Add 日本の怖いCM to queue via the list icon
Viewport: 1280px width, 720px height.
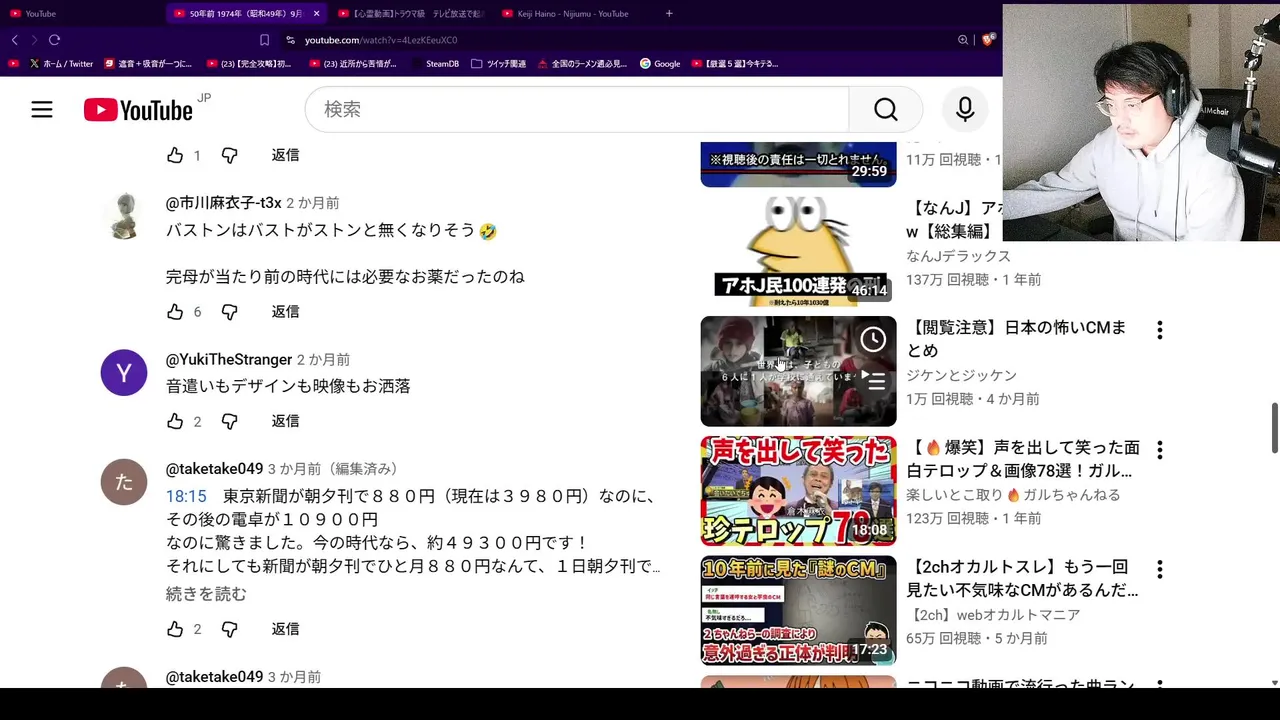pos(873,380)
